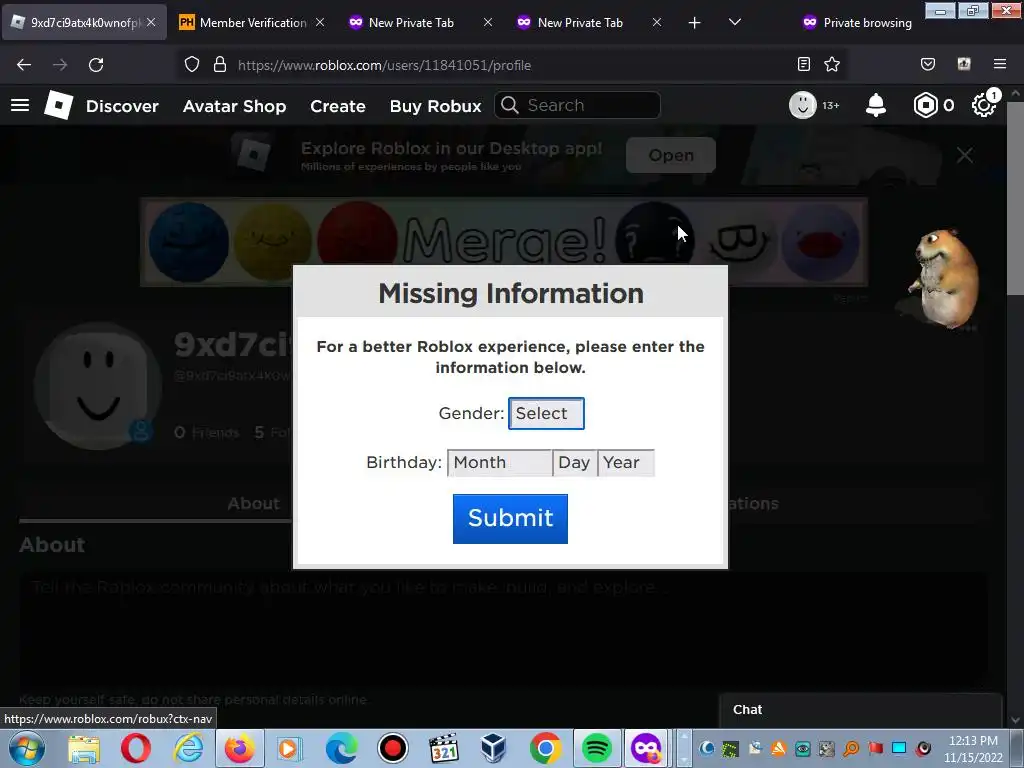The width and height of the screenshot is (1024, 768).
Task: Open a new browser tab
Action: coord(694,23)
